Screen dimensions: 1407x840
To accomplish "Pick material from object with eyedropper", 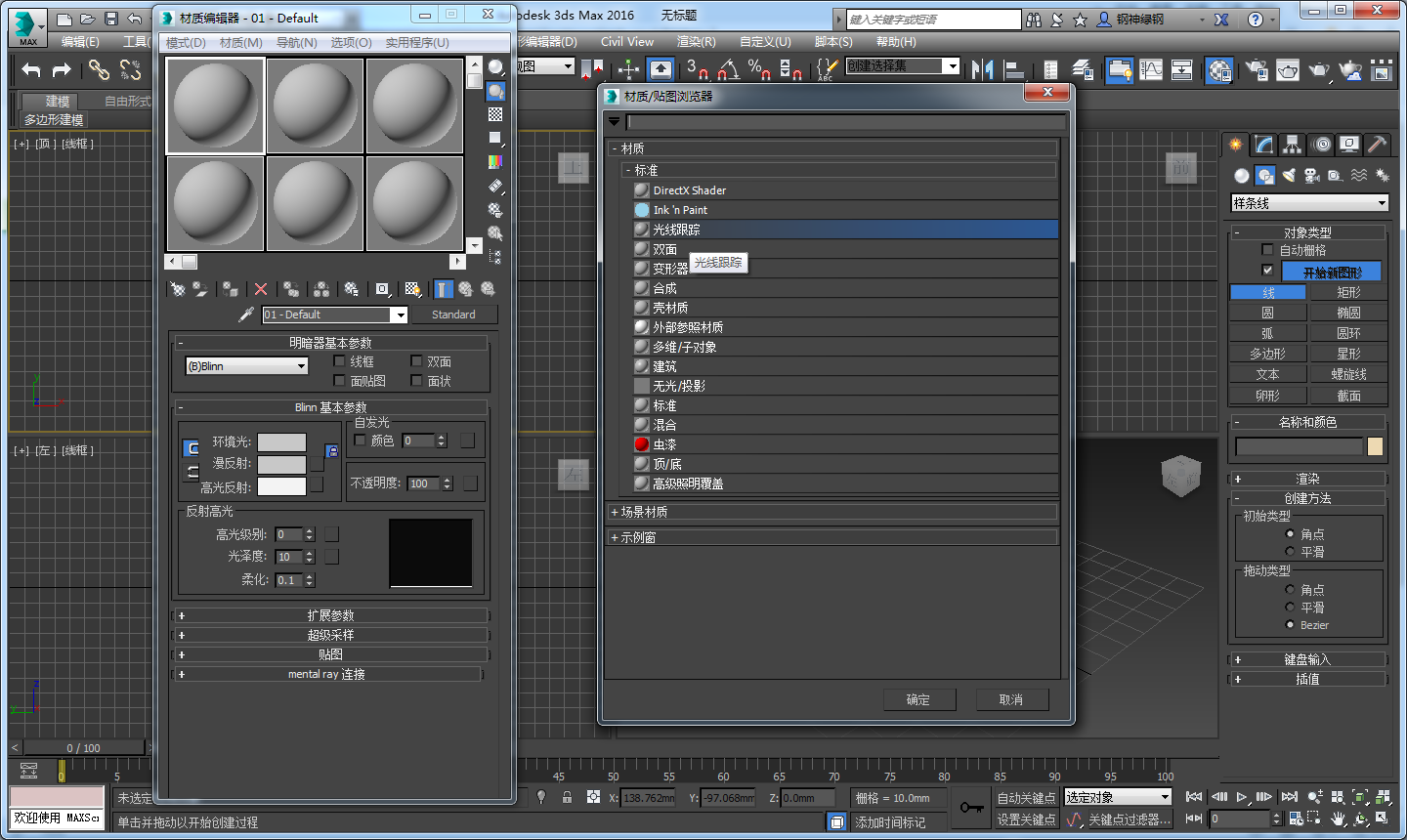I will coord(246,315).
